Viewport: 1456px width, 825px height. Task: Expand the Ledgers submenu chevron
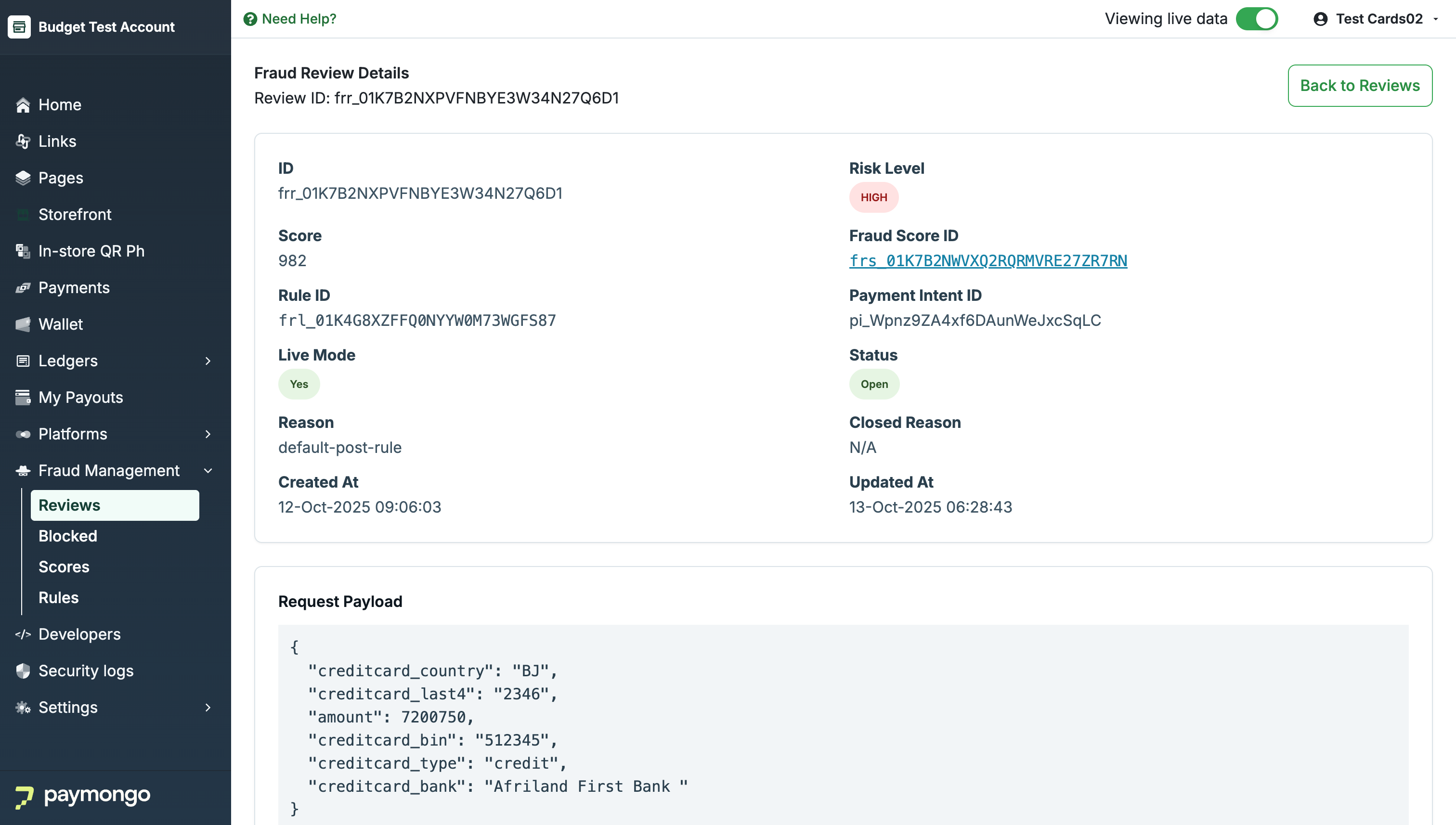click(208, 361)
